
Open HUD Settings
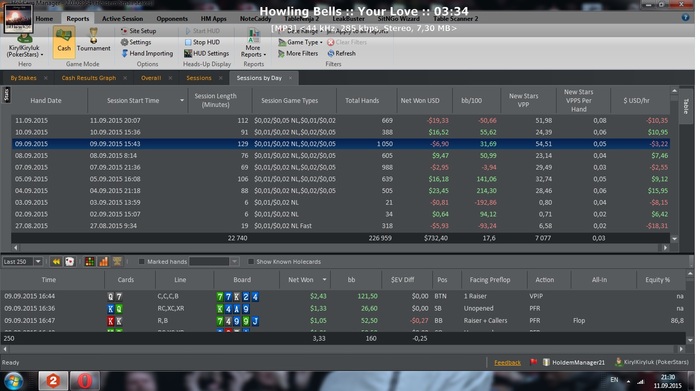[x=207, y=53]
